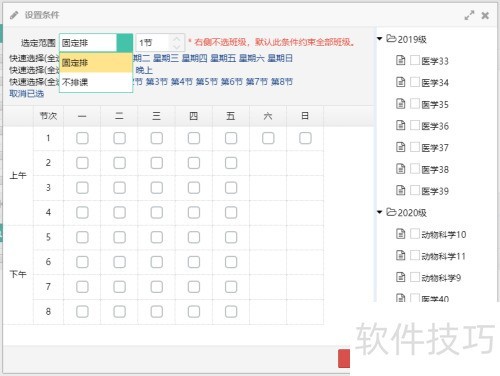Click the document icon beside 动物科学9
The width and height of the screenshot is (500, 376).
coord(400,277)
